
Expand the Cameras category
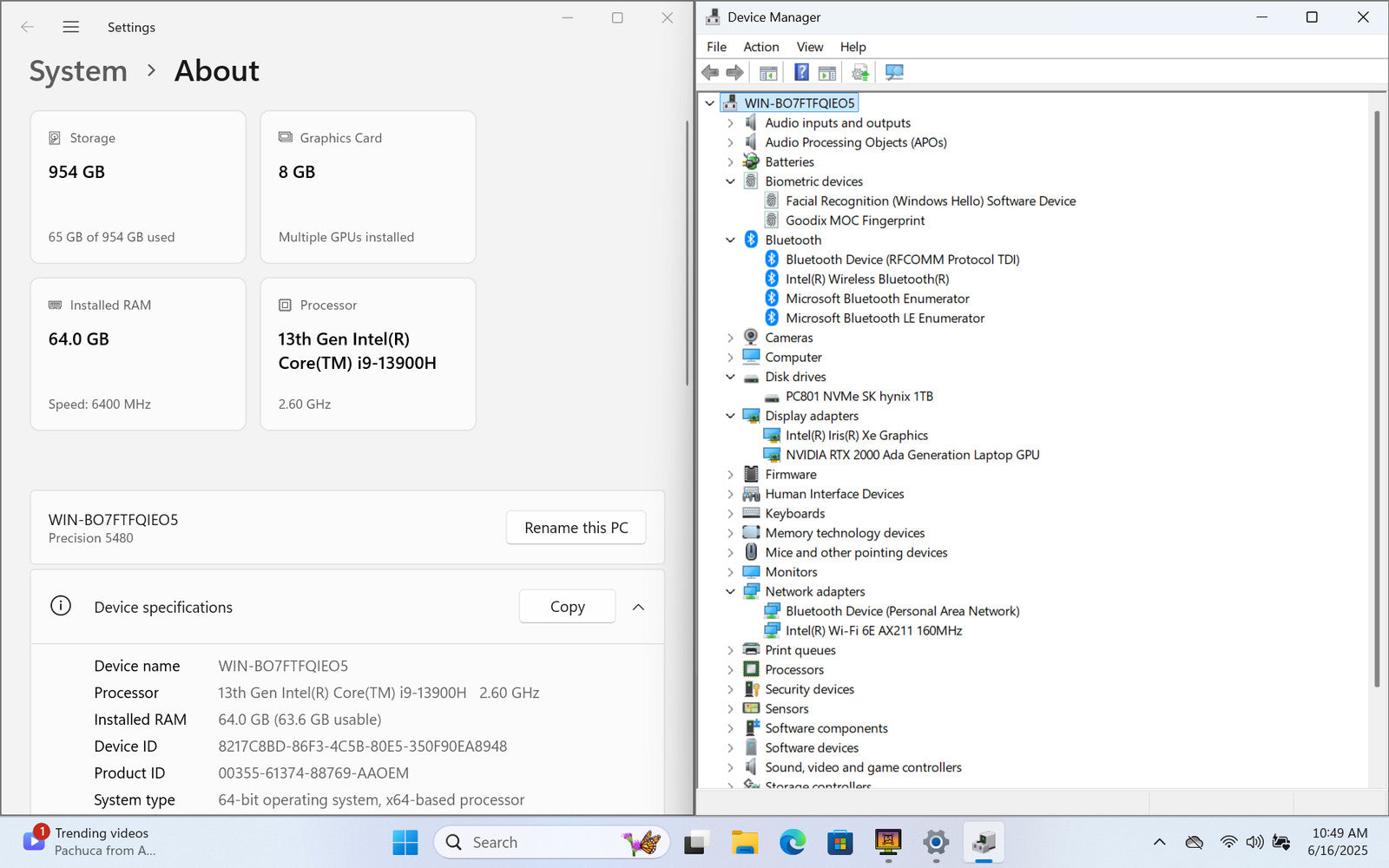730,338
